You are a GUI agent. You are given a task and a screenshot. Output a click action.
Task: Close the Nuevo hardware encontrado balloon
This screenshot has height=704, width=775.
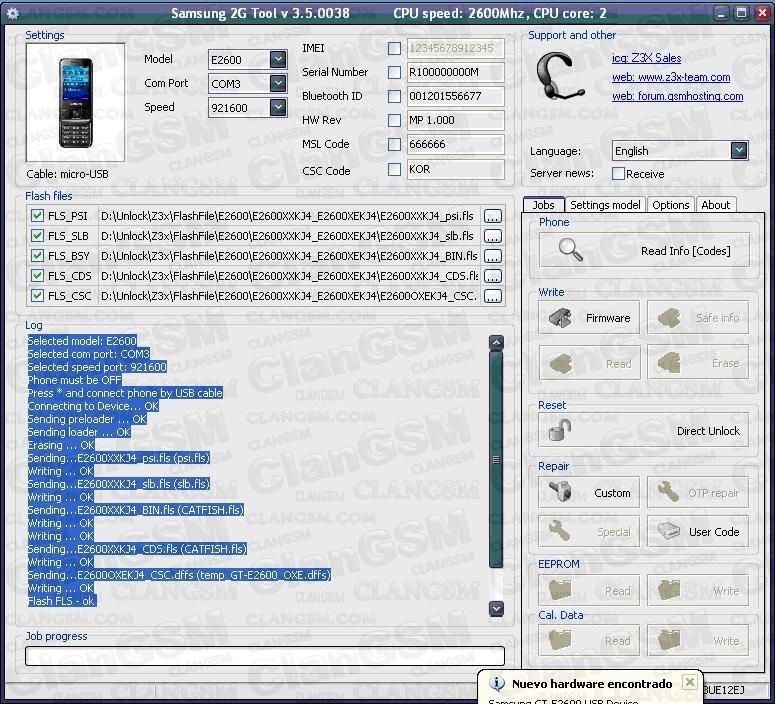click(x=689, y=683)
